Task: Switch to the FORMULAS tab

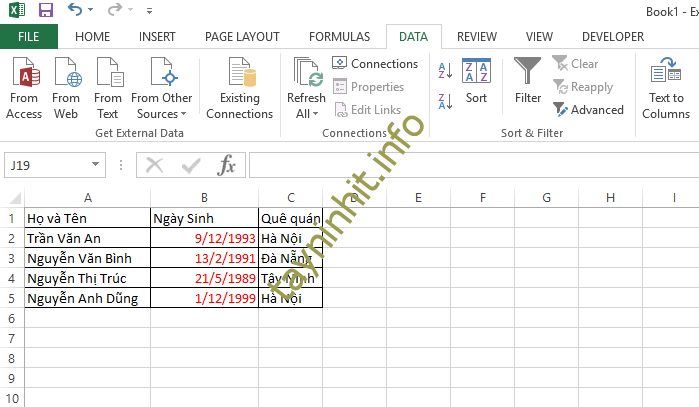Action: tap(339, 37)
